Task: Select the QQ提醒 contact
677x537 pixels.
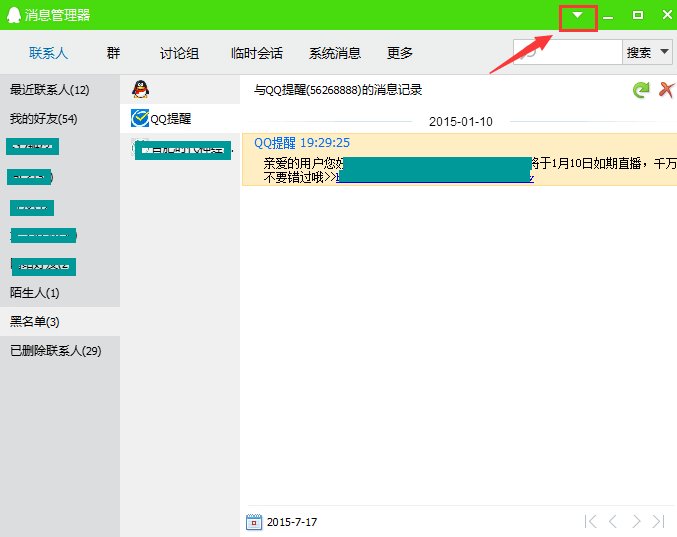Action: tap(180, 118)
